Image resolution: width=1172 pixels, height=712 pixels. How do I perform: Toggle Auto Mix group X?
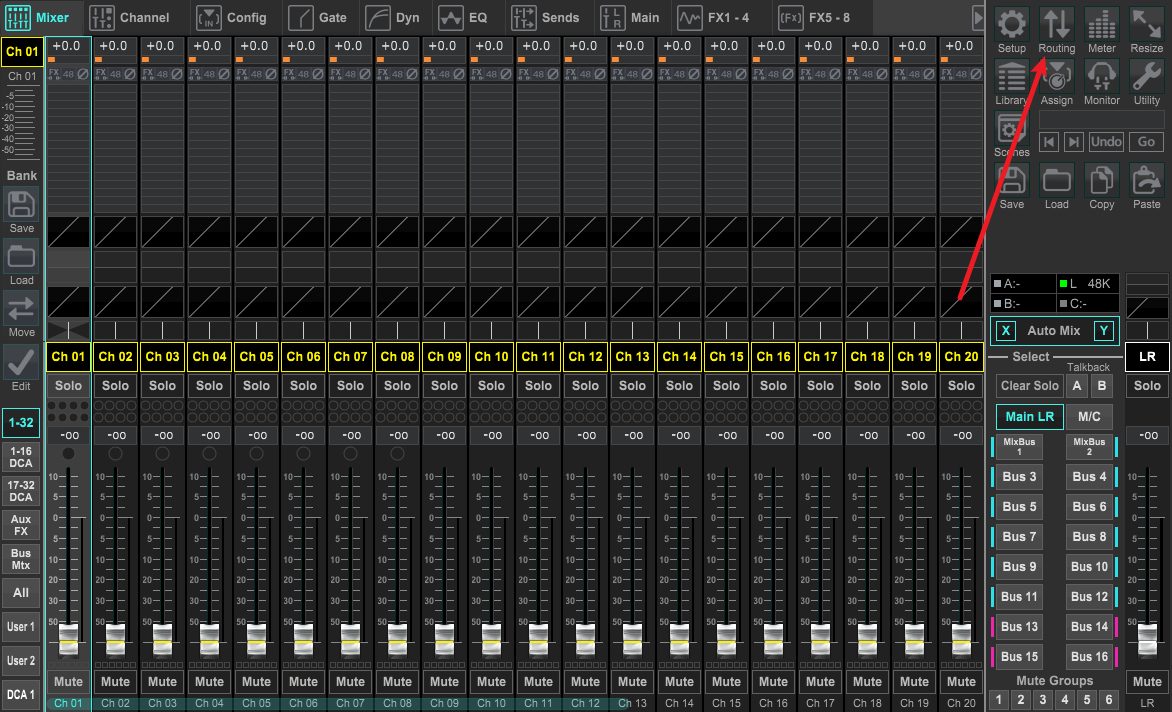[1006, 331]
